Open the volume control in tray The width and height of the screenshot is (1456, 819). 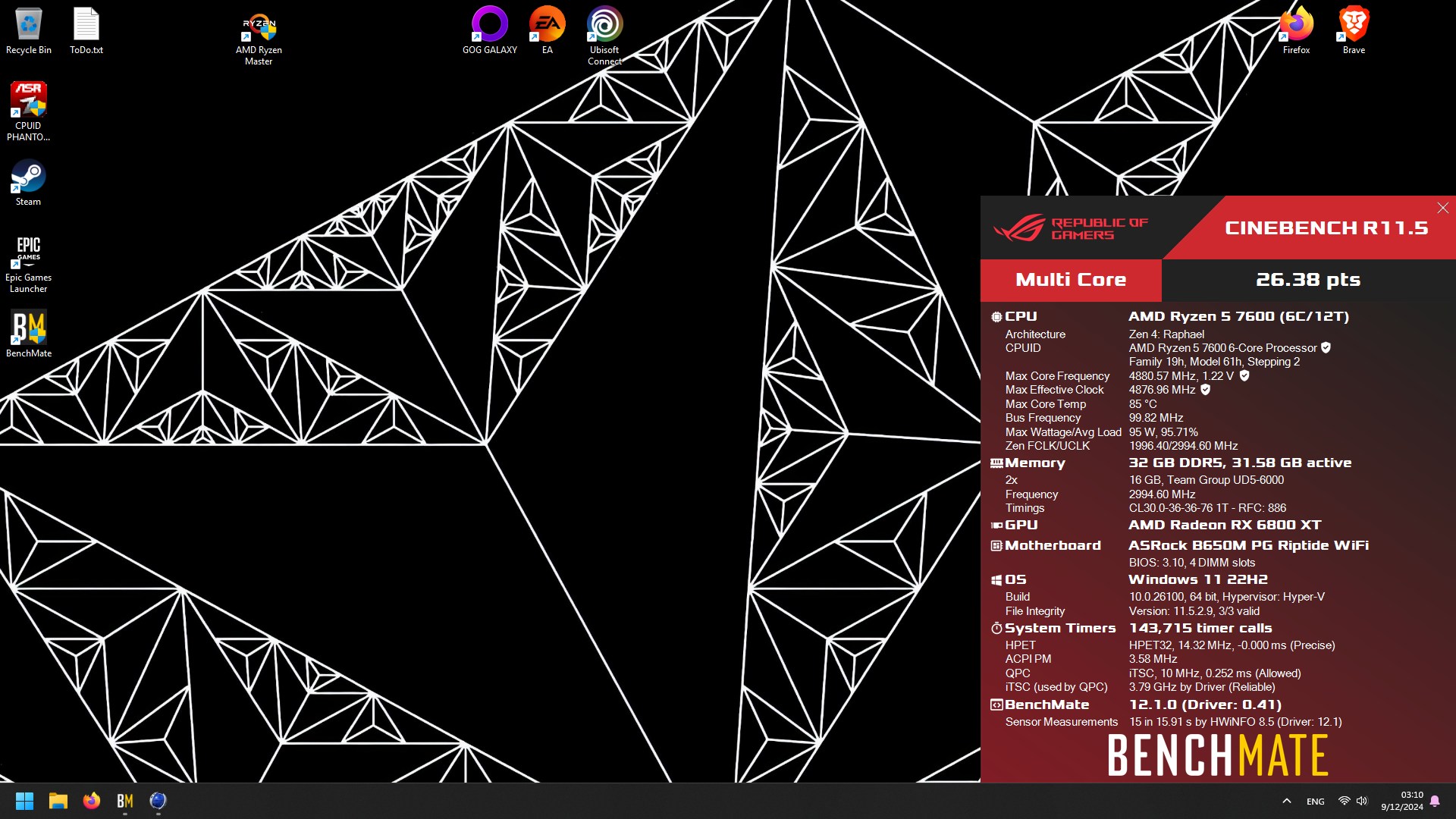pyautogui.click(x=1362, y=801)
